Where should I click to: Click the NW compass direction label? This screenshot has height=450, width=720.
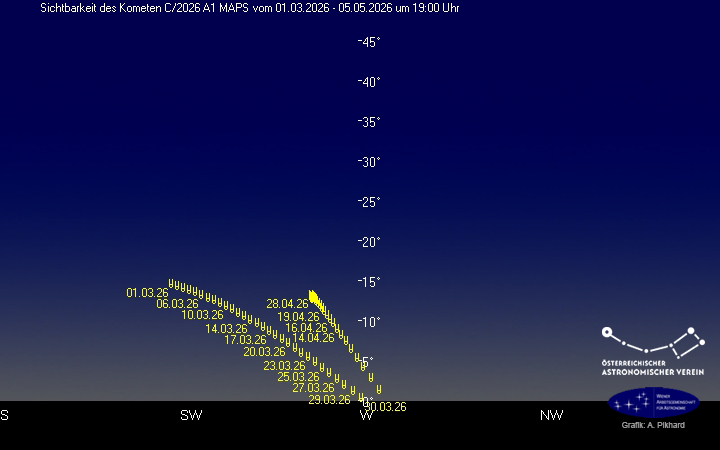pos(551,415)
